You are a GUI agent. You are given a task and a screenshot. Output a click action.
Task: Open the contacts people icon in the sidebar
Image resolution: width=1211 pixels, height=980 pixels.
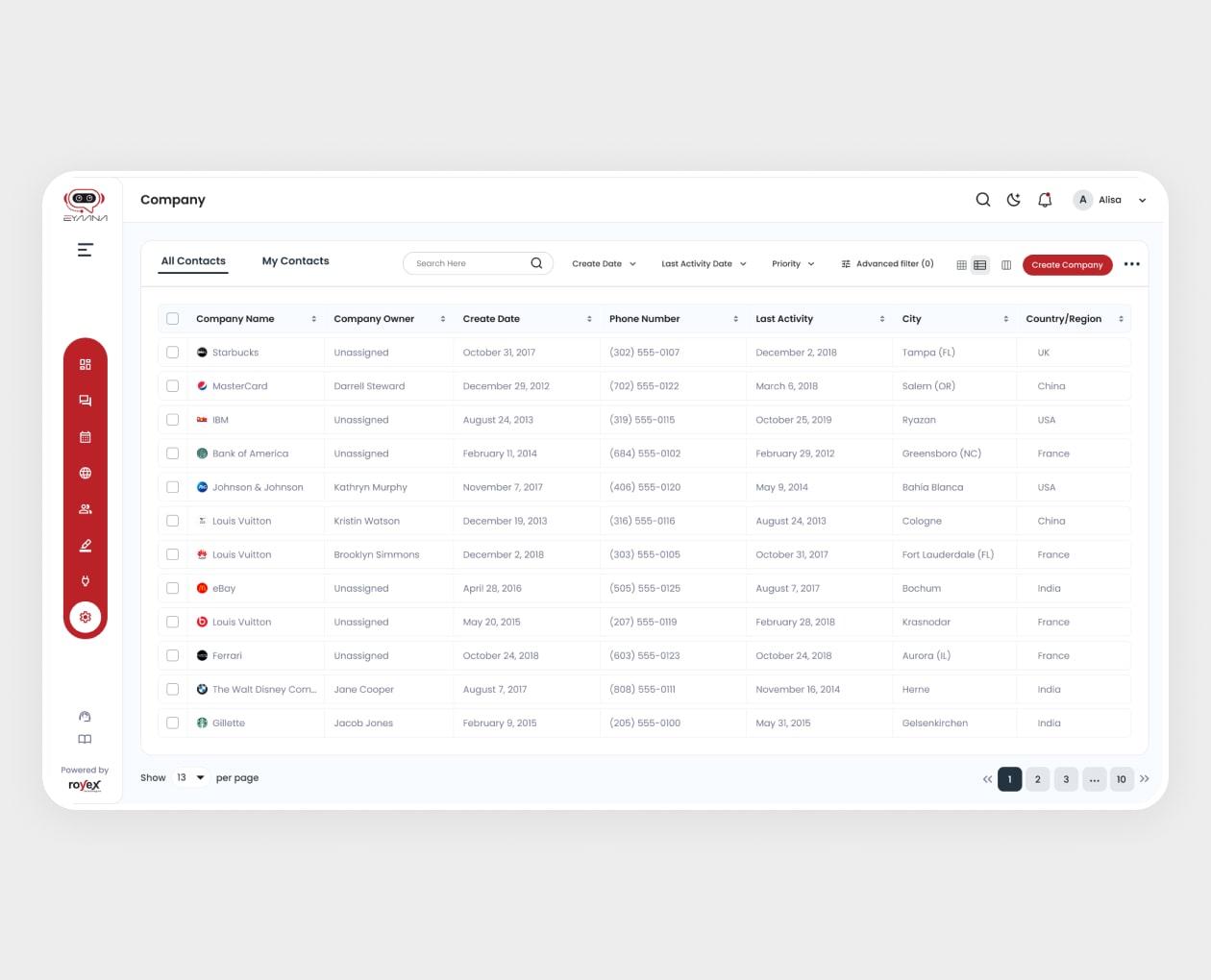click(85, 508)
